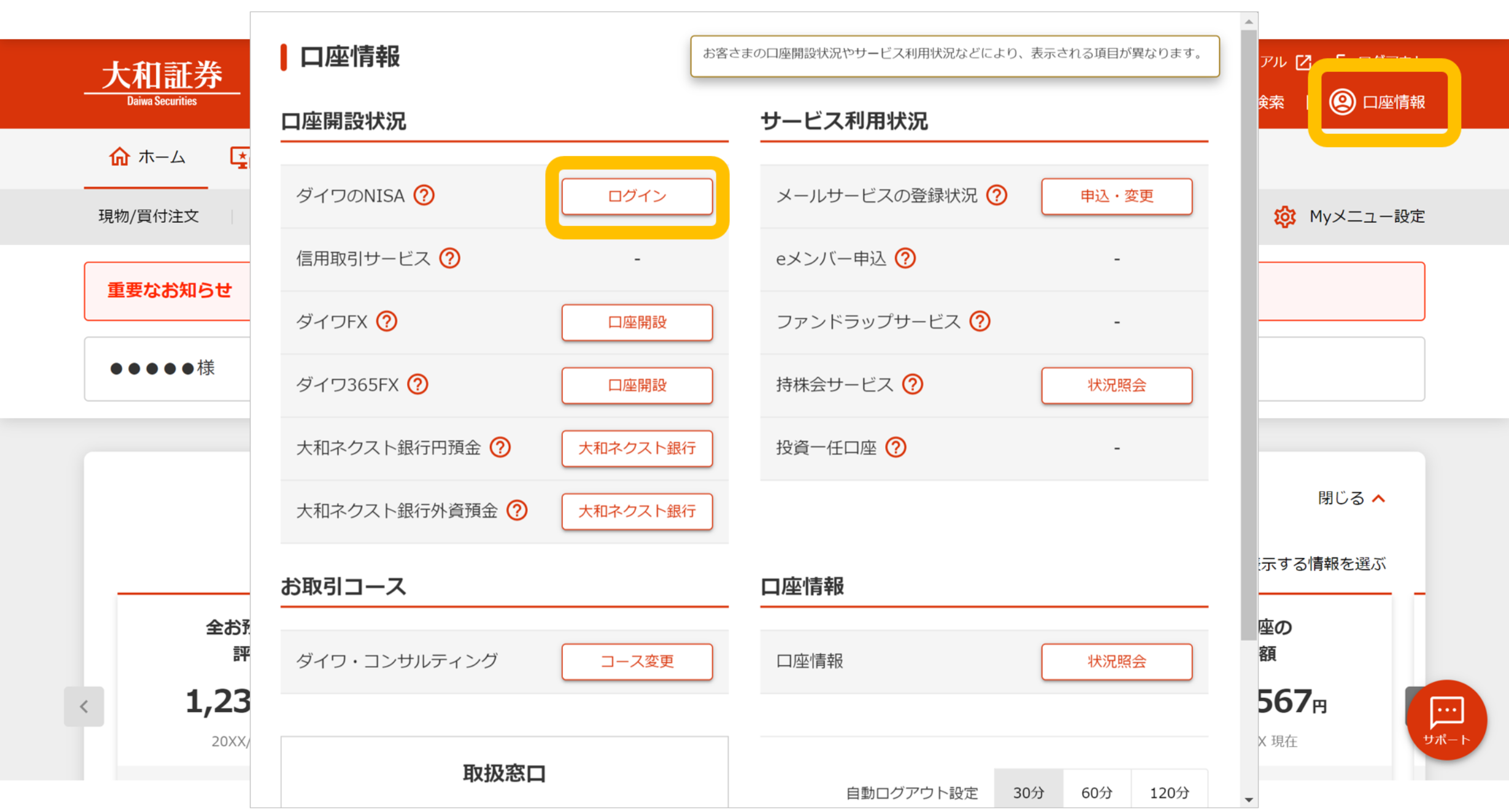Open help icon for ダイワのNISA
Screen dimensions: 1509x812
(x=424, y=196)
